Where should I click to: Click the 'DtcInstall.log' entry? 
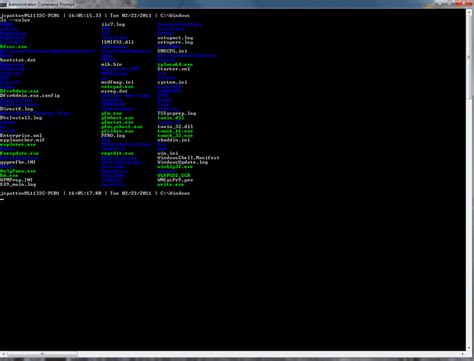pyautogui.click(x=21, y=118)
